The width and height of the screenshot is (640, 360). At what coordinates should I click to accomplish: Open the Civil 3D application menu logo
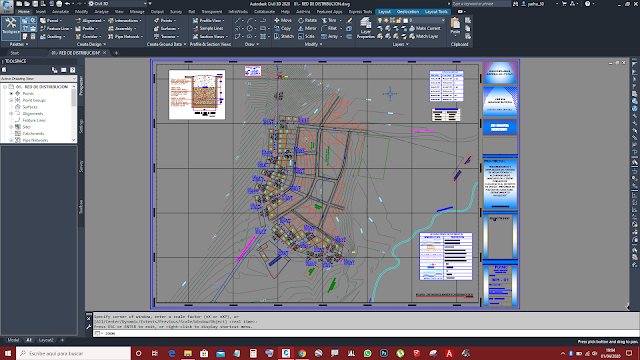pyautogui.click(x=7, y=6)
